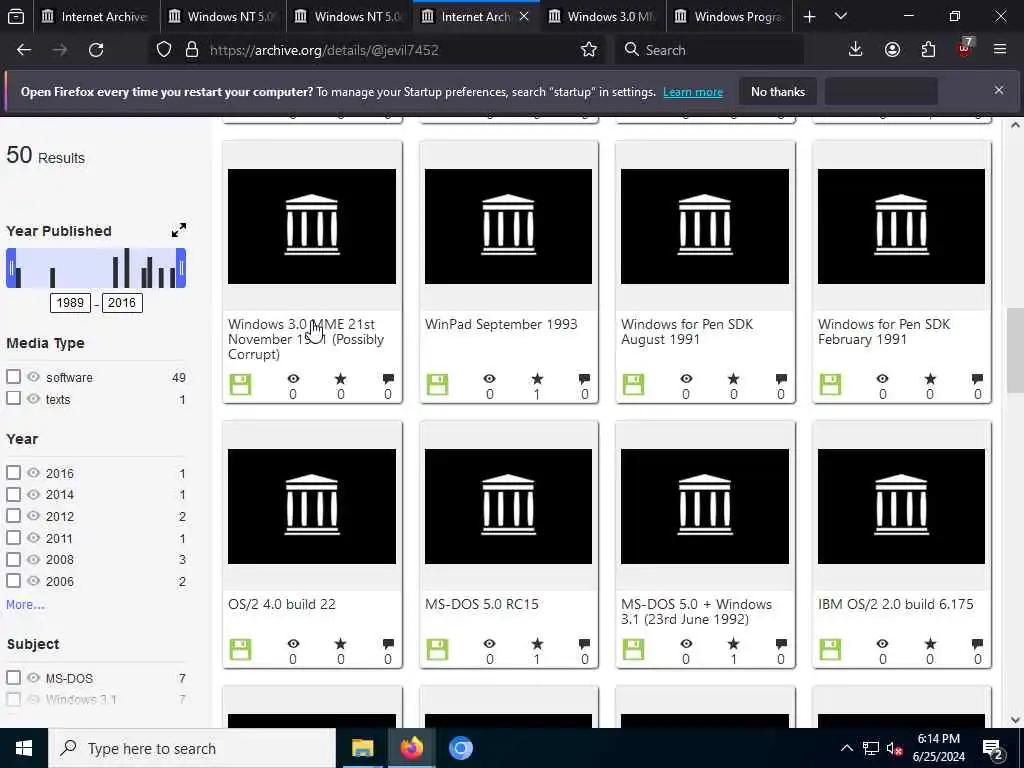Click the right handle of the year range slider

pyautogui.click(x=182, y=268)
